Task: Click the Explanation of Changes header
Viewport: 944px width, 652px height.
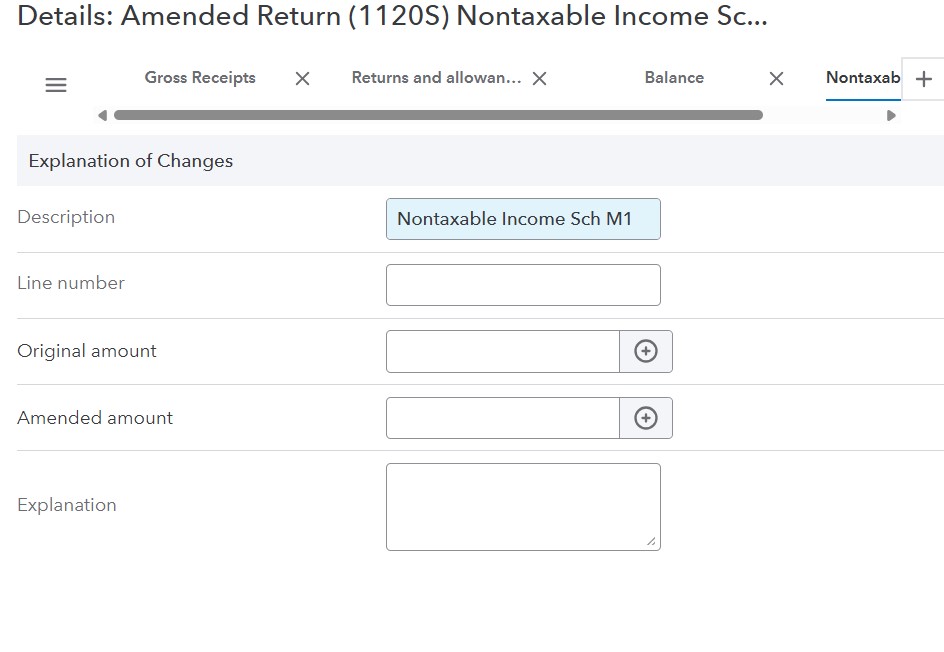Action: (131, 160)
